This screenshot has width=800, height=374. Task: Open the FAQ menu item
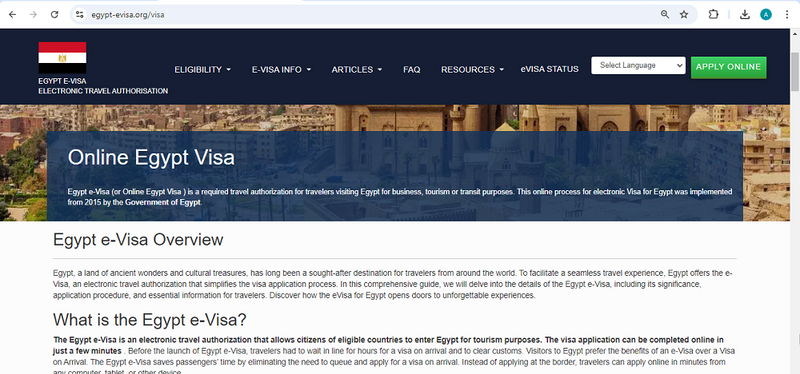tap(412, 69)
